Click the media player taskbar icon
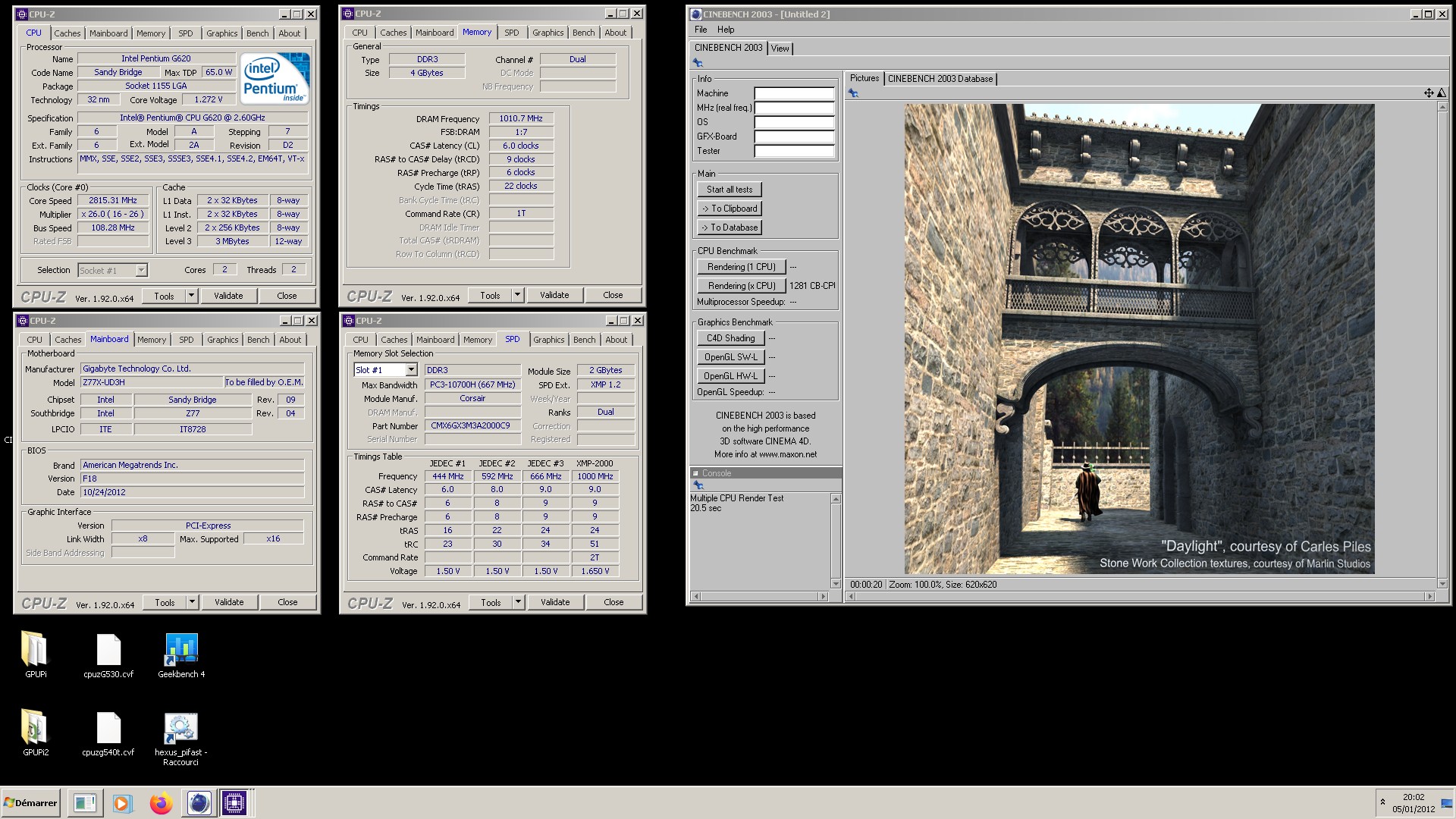Screen dimensions: 1456x819 [x=122, y=803]
